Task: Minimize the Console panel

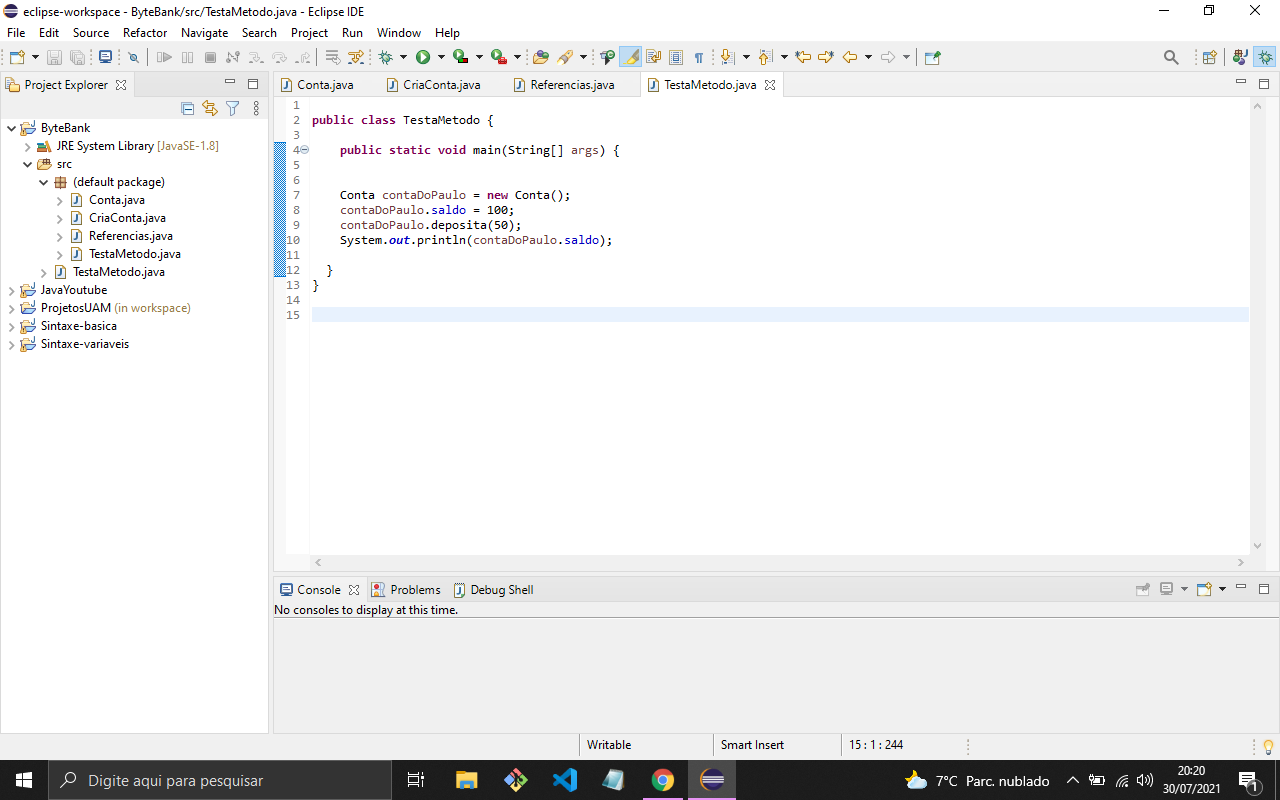Action: click(1241, 588)
